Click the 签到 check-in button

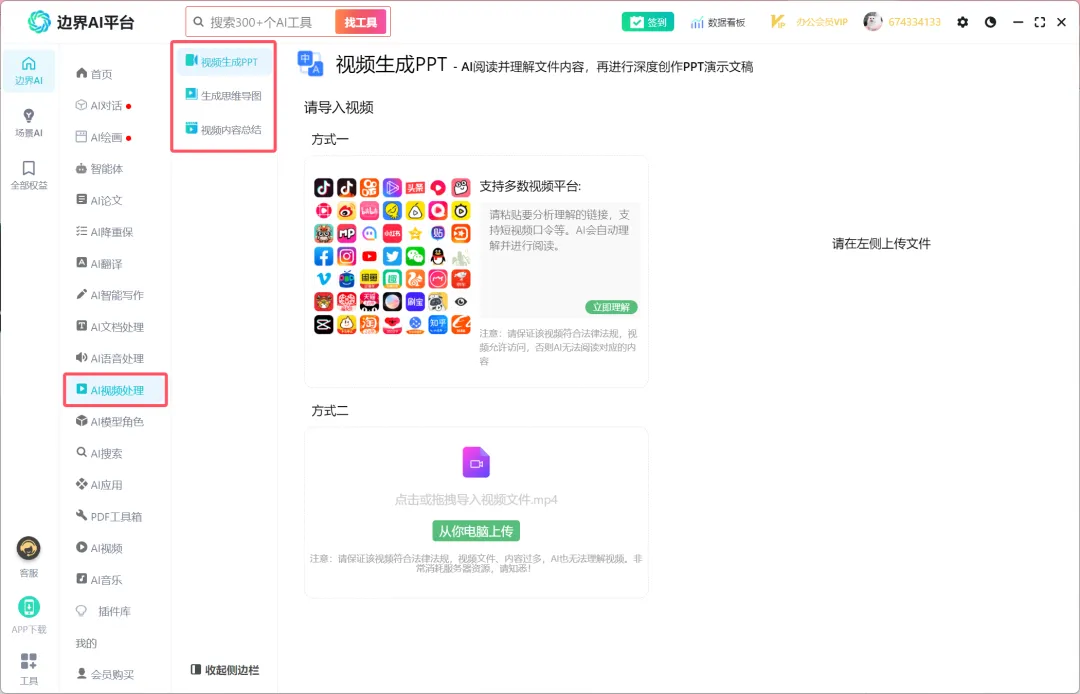[647, 22]
